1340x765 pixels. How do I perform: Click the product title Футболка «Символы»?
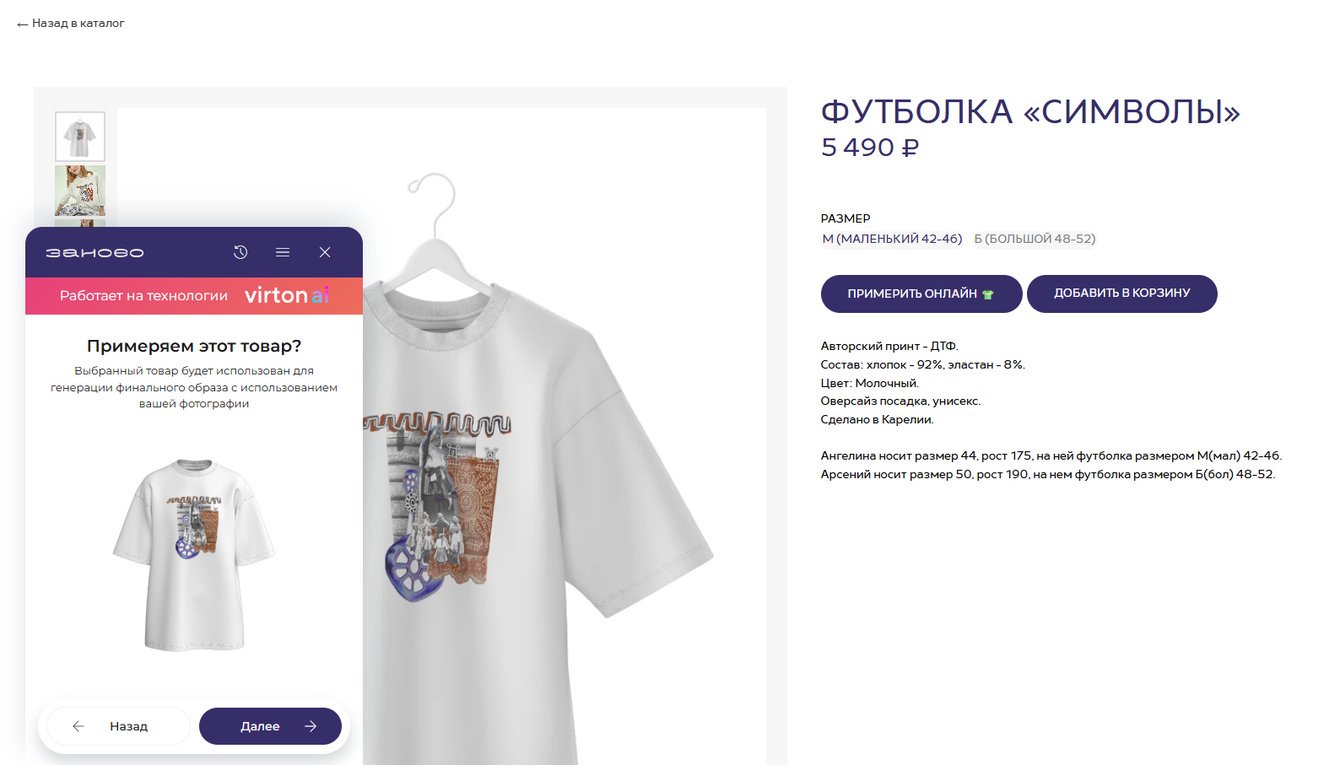coord(1030,112)
